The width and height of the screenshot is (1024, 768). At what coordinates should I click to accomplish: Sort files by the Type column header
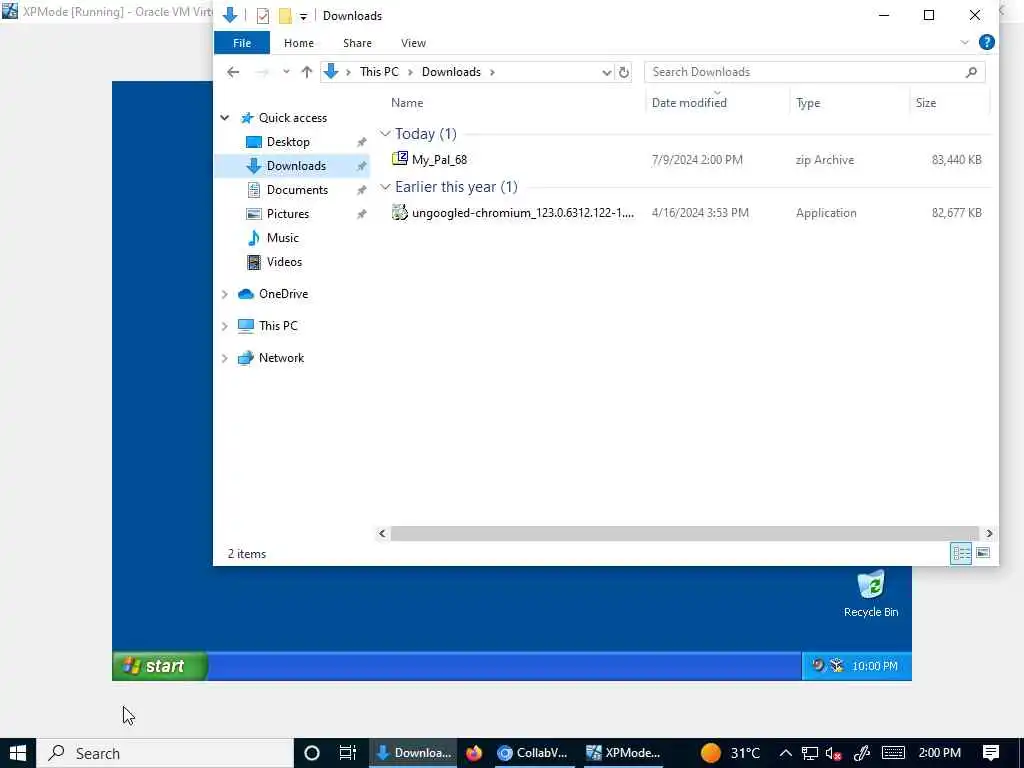point(808,103)
